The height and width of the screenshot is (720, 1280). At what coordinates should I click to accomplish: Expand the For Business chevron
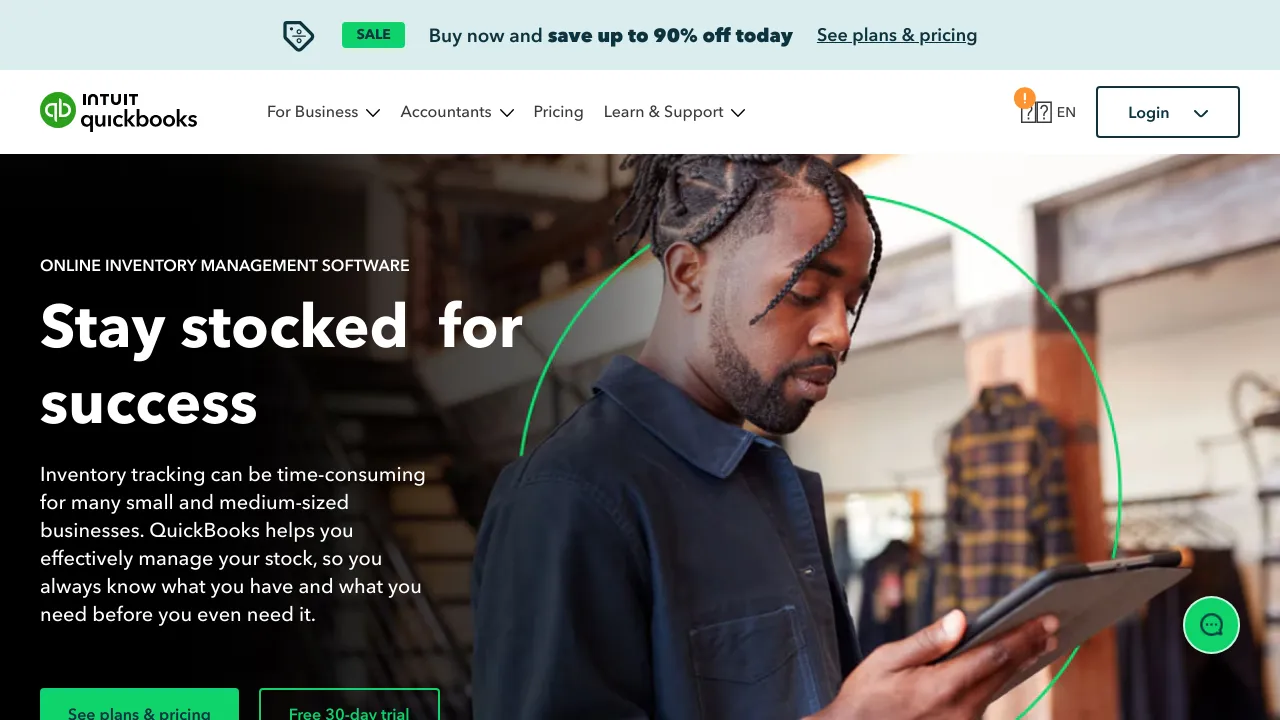(x=373, y=113)
